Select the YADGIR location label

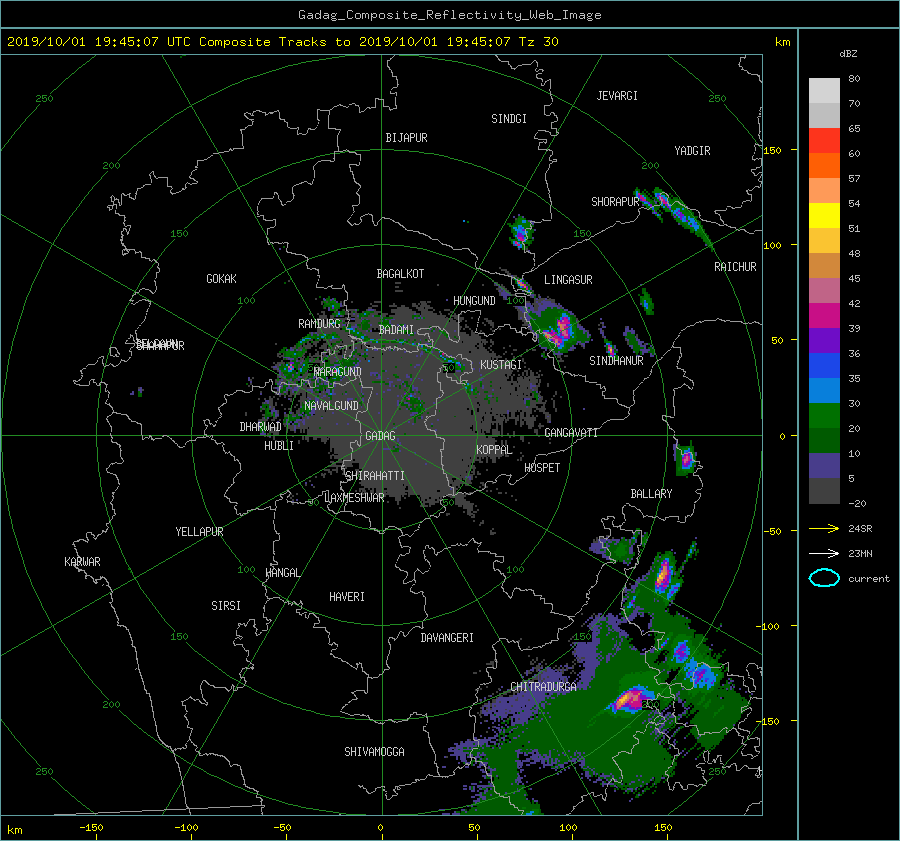(x=692, y=151)
